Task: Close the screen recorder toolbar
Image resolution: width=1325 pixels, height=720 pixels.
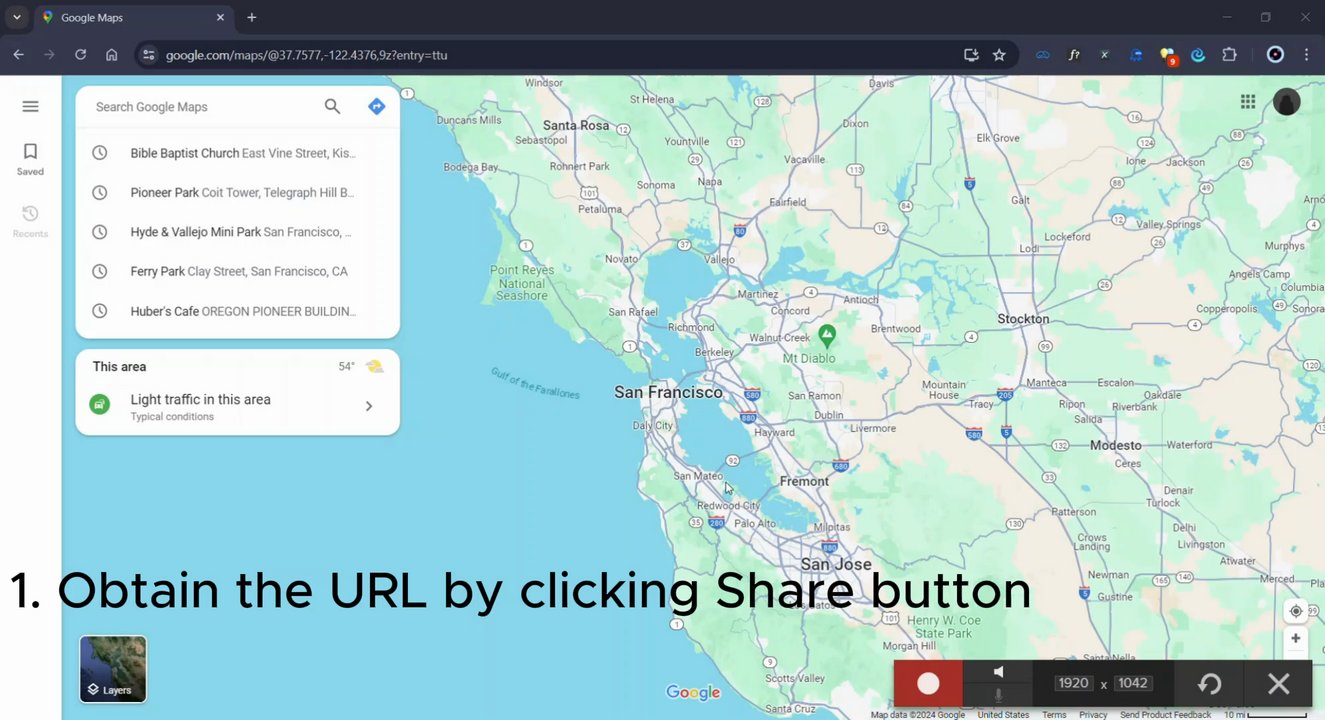Action: (1278, 684)
